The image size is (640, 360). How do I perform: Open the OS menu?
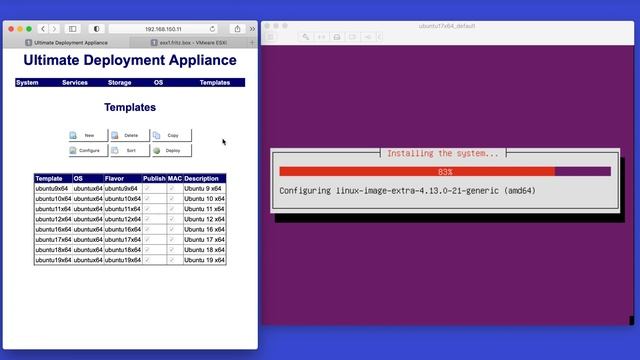pyautogui.click(x=158, y=82)
